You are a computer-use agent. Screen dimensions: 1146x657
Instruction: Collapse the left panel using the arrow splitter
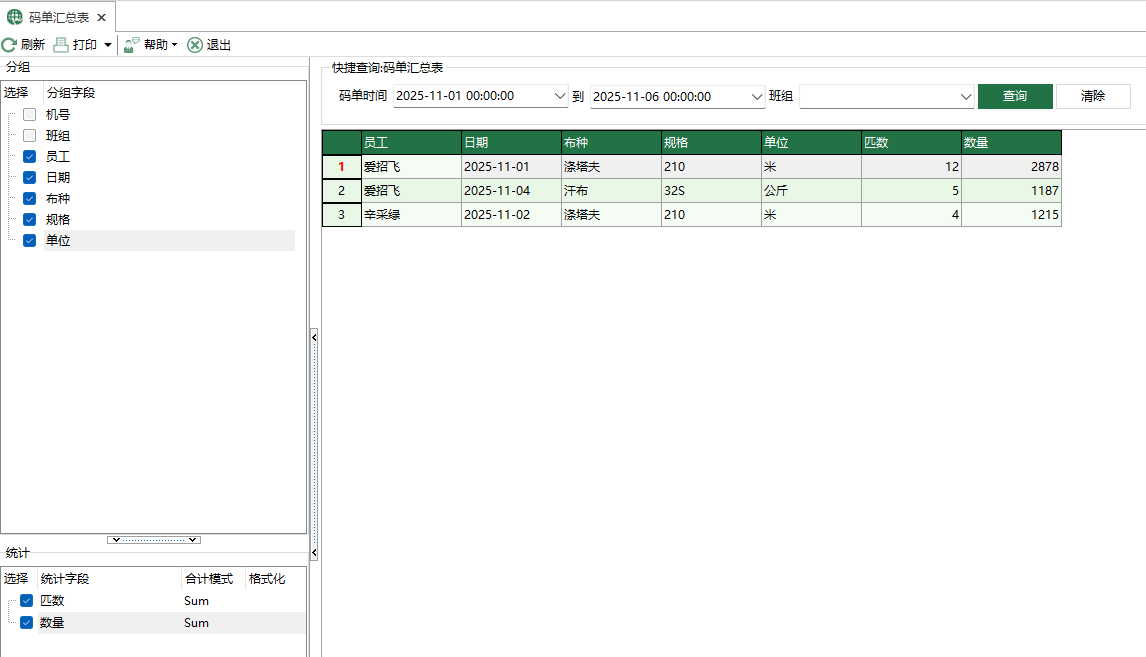click(315, 337)
